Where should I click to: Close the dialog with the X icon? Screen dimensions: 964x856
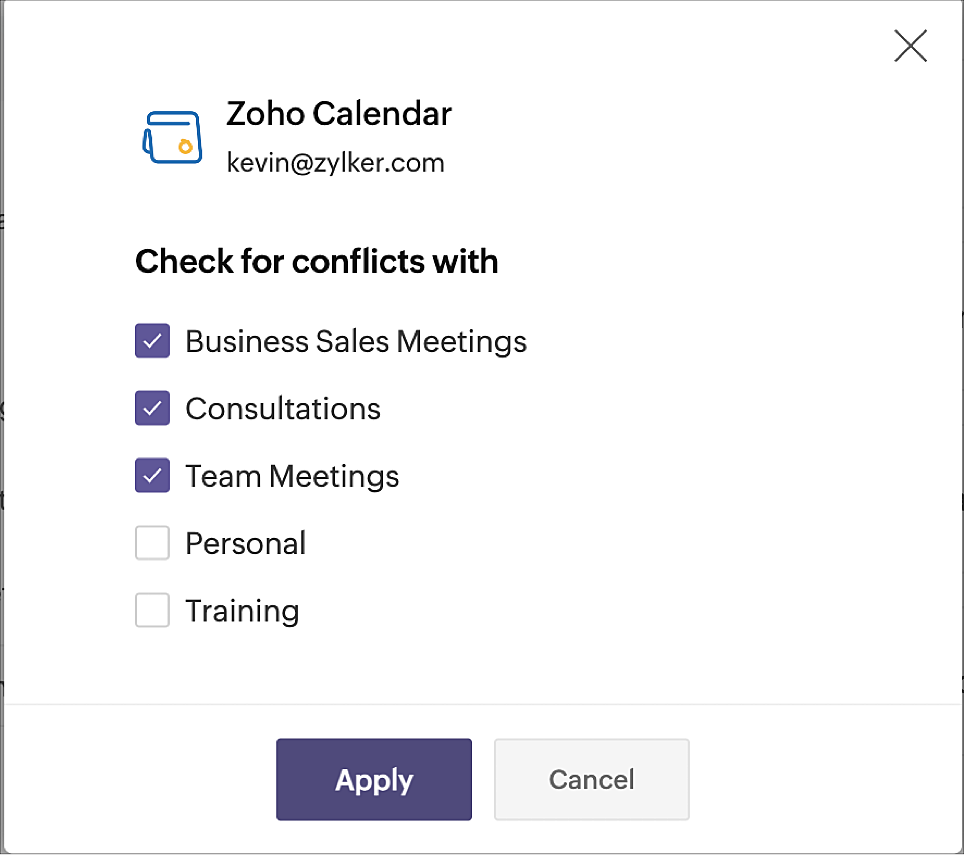pos(911,46)
